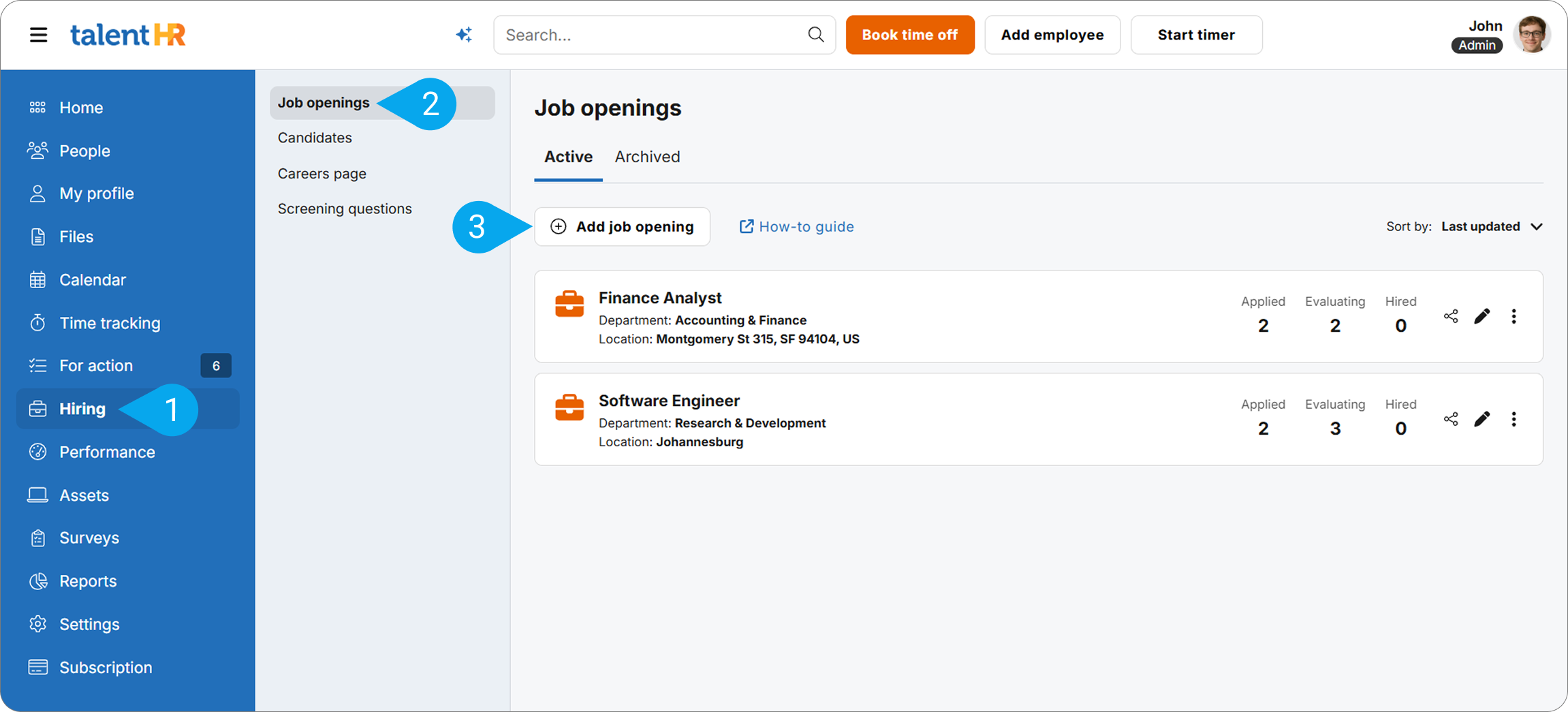Open the Time tracking section
This screenshot has height=712, width=1568.
point(110,322)
